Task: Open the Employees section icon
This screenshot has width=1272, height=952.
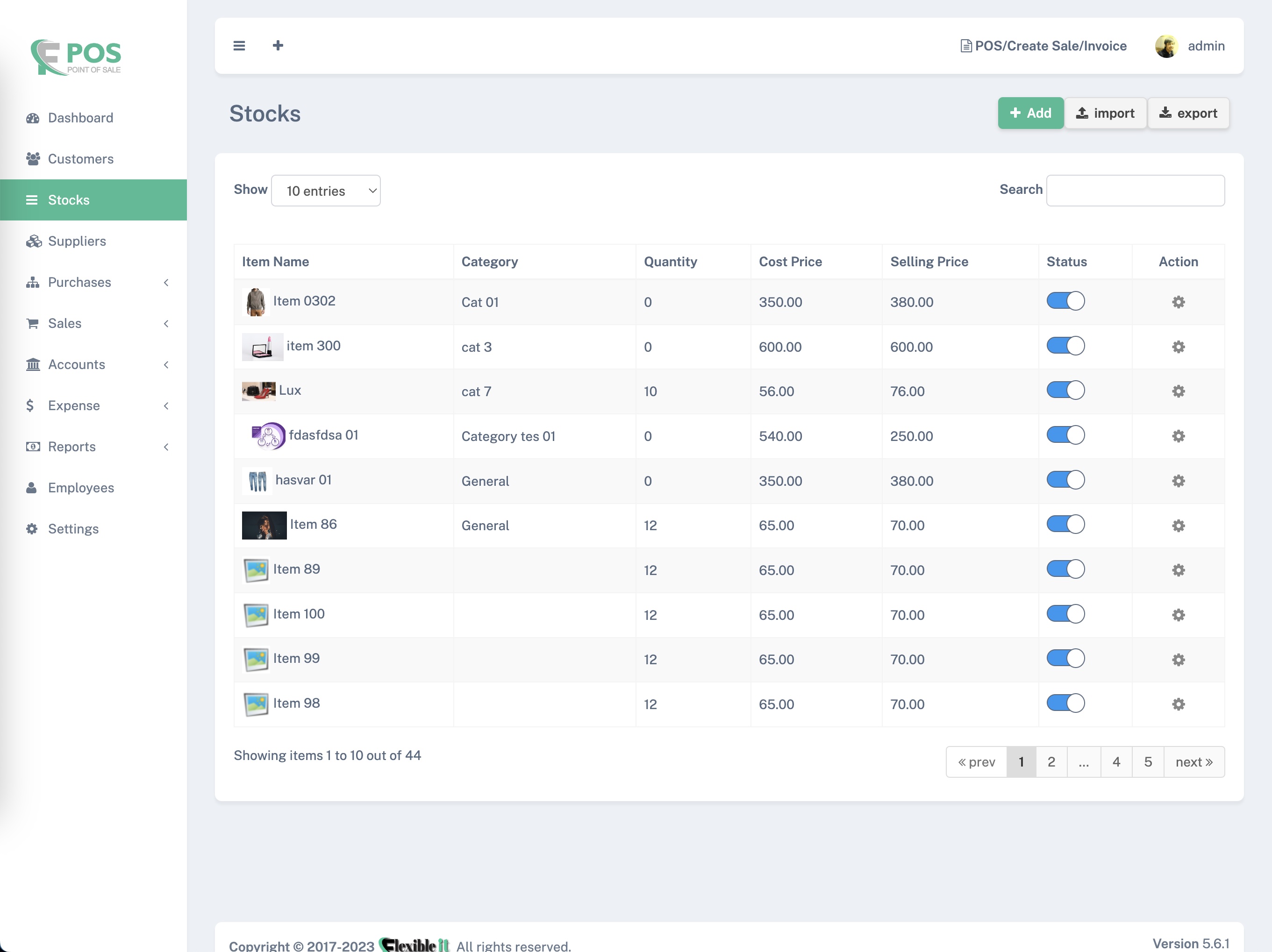Action: (x=32, y=488)
